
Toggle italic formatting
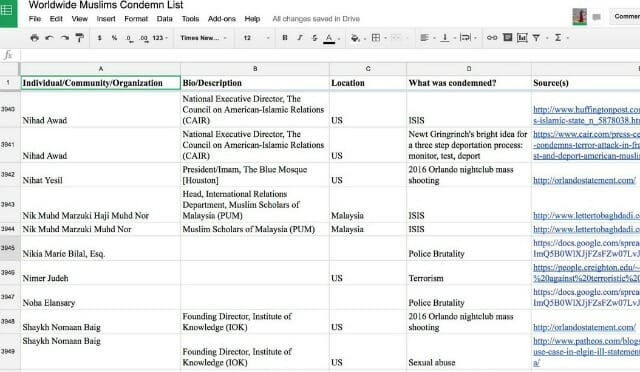(x=300, y=38)
